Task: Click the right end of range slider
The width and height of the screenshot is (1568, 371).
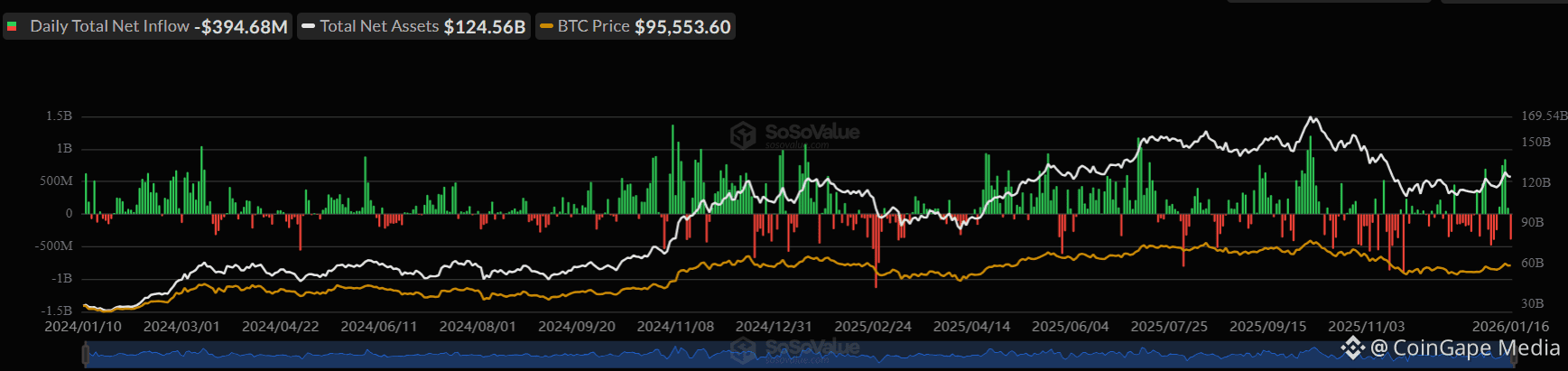Action: (1514, 357)
